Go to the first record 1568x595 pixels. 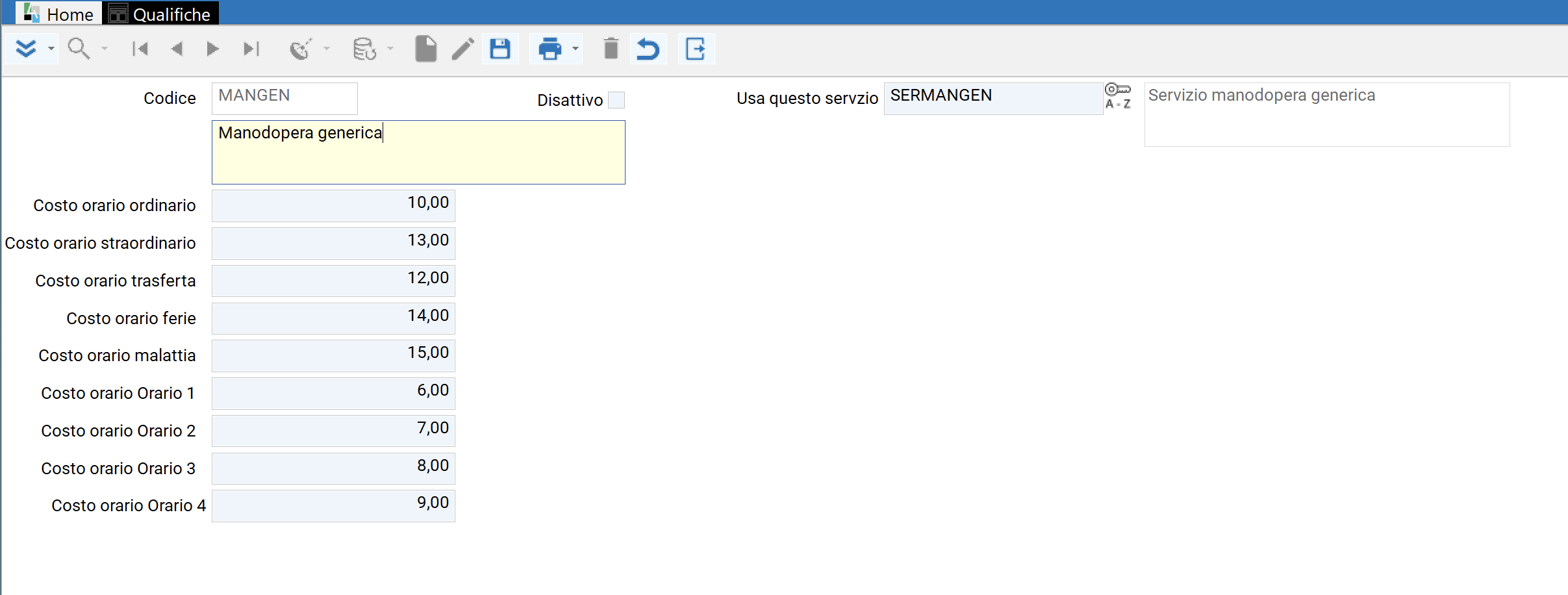(x=140, y=49)
